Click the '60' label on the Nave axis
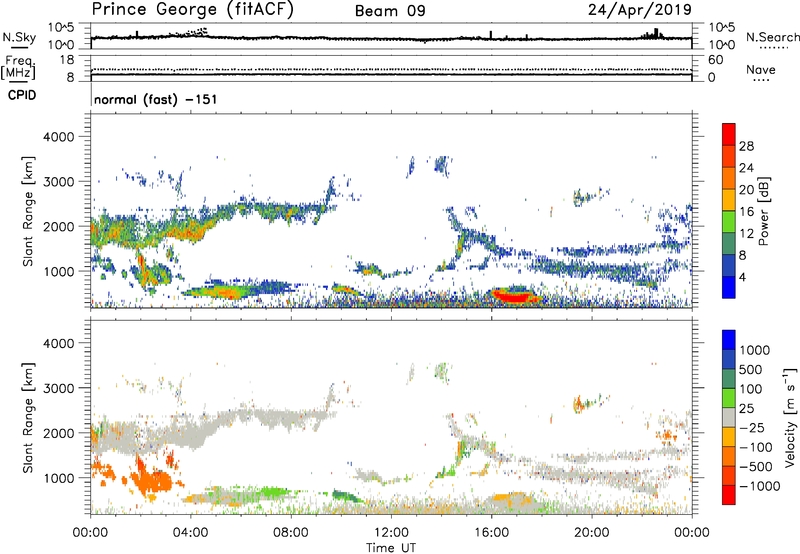The height and width of the screenshot is (554, 800). (716, 60)
